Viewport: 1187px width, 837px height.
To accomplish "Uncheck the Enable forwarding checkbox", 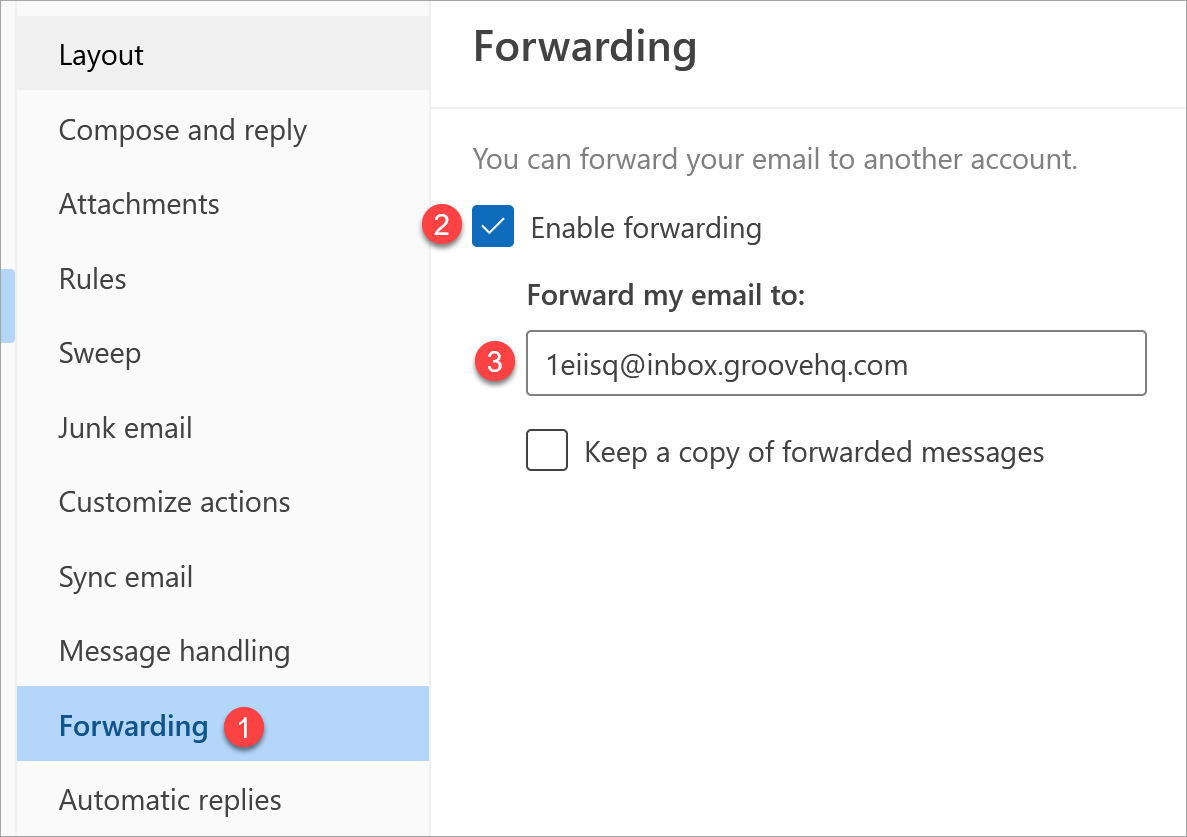I will 493,227.
